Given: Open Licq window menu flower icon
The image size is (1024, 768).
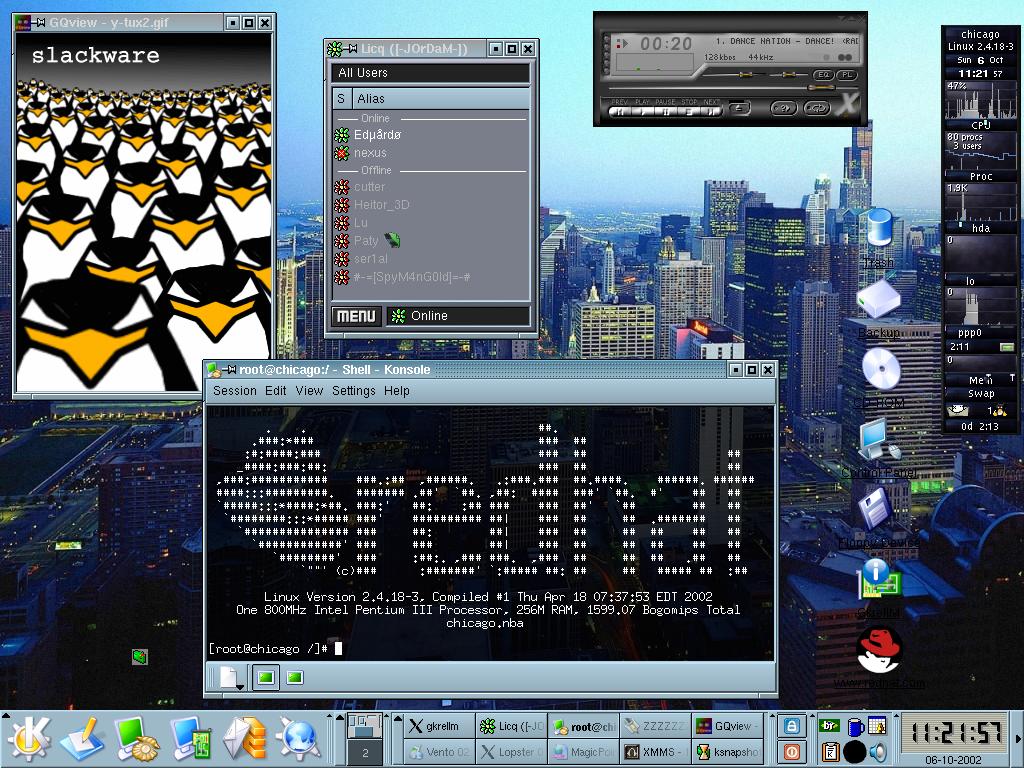Looking at the screenshot, I should (335, 48).
